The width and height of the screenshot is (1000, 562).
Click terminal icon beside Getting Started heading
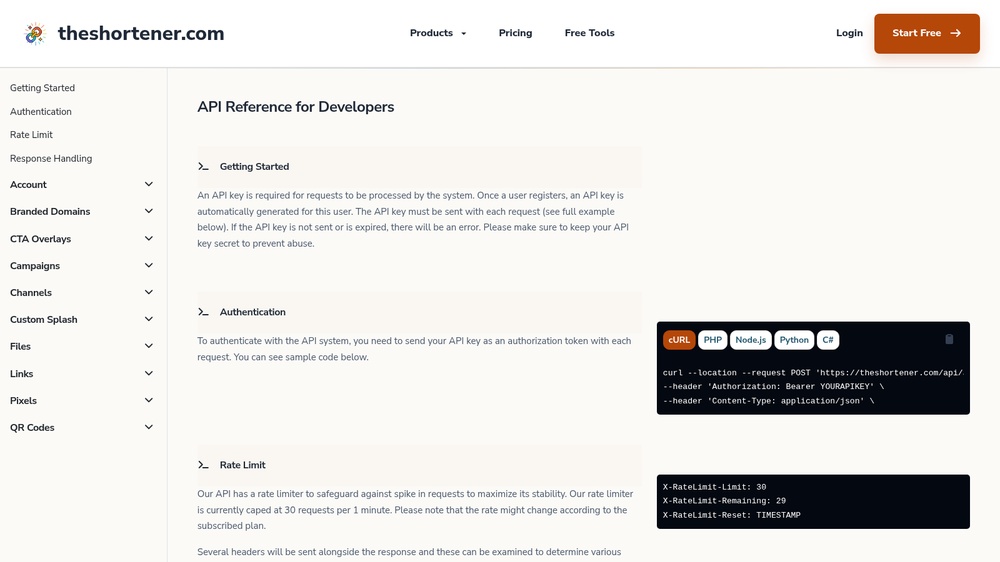[203, 166]
